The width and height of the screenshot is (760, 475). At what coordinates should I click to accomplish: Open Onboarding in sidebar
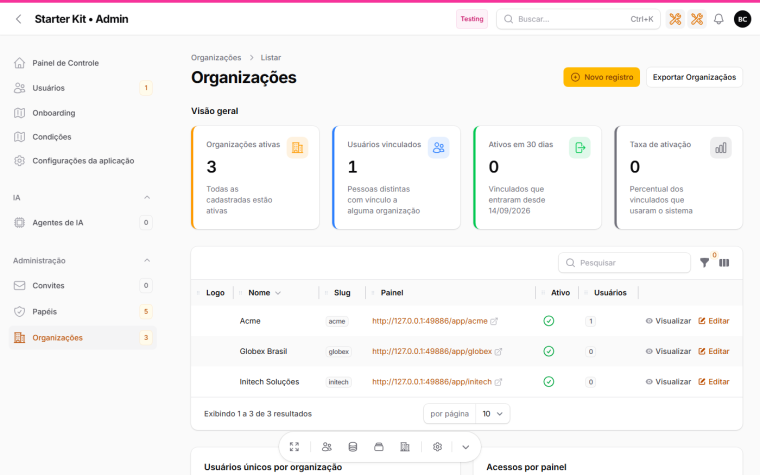pos(82,113)
